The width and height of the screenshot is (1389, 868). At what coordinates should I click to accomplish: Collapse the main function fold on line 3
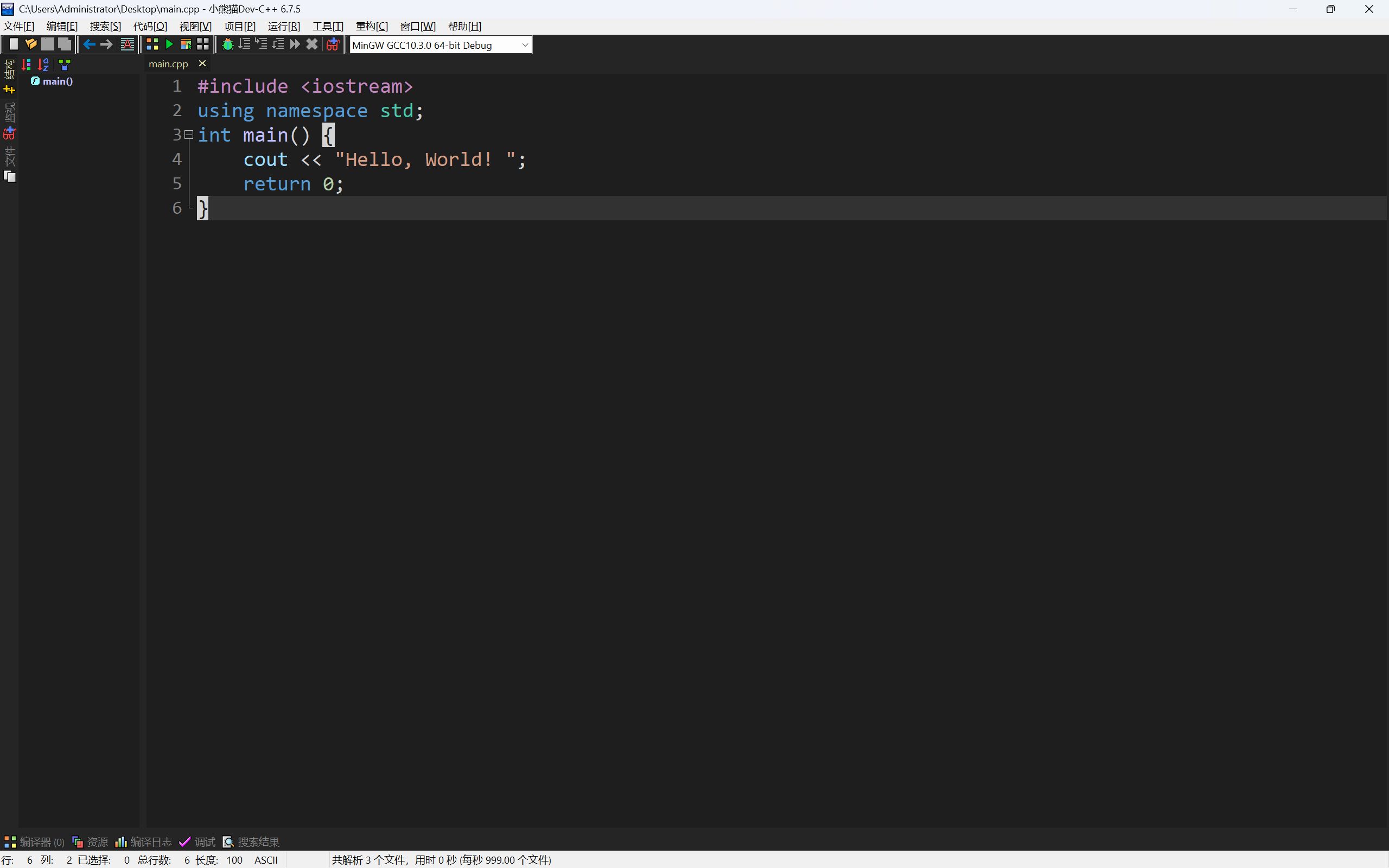(x=189, y=135)
